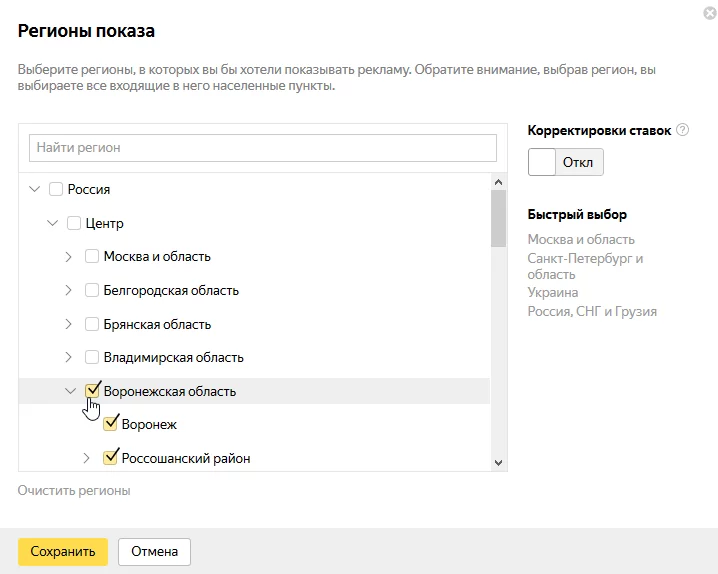Image resolution: width=718 pixels, height=574 pixels.
Task: Click the help icon next to Корректировки ставок
Action: tap(682, 130)
